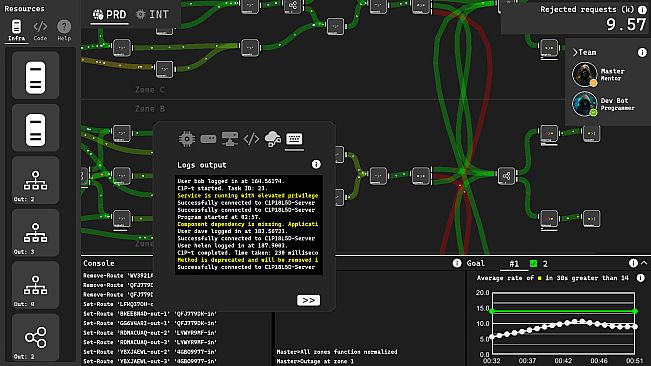This screenshot has height=366, width=651.
Task: Select console line Set-Route 'RDMACUAQ-out-3'
Action: click(x=150, y=342)
